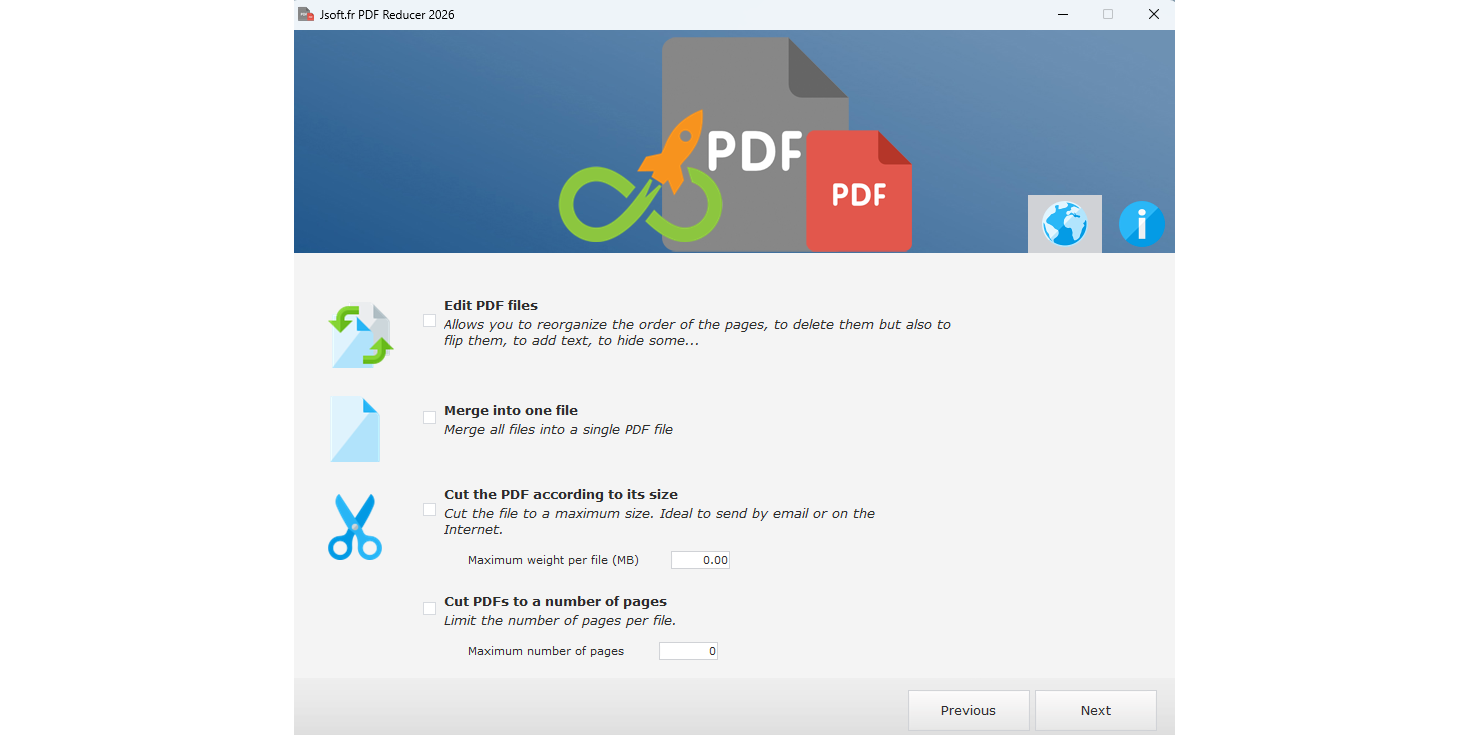Open the language selection globe icon
The width and height of the screenshot is (1470, 735).
click(x=1064, y=224)
